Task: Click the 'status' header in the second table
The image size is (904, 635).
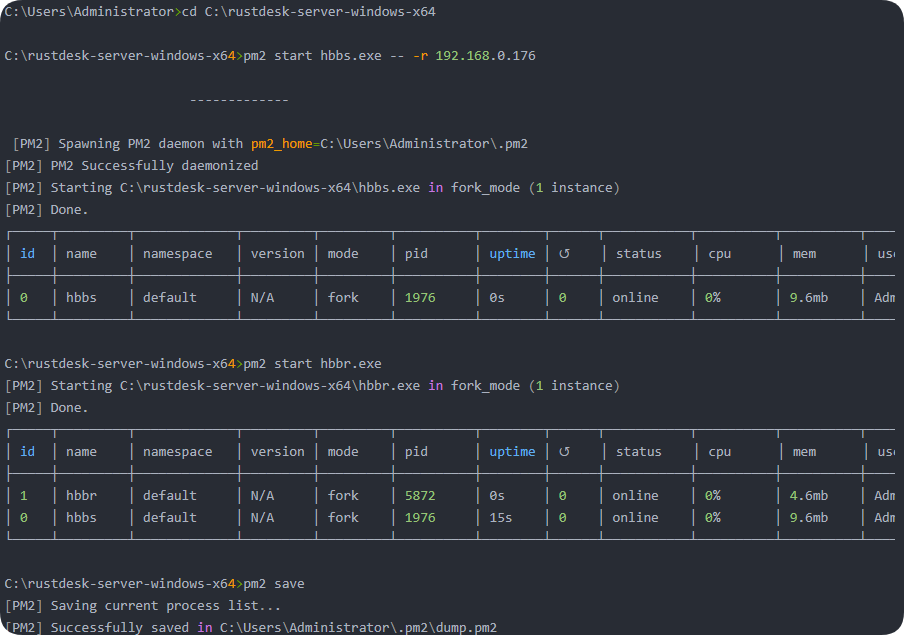Action: click(638, 452)
